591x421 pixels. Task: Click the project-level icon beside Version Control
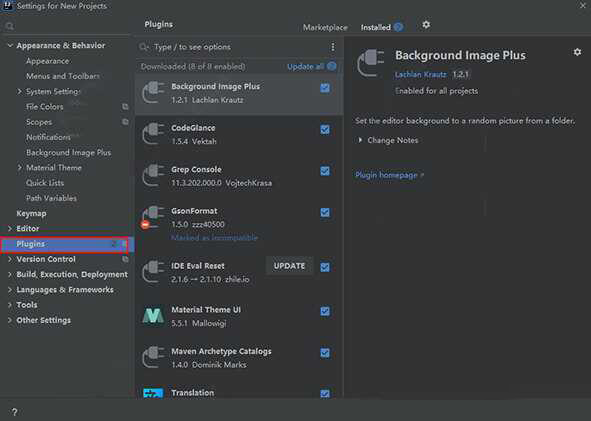[125, 259]
